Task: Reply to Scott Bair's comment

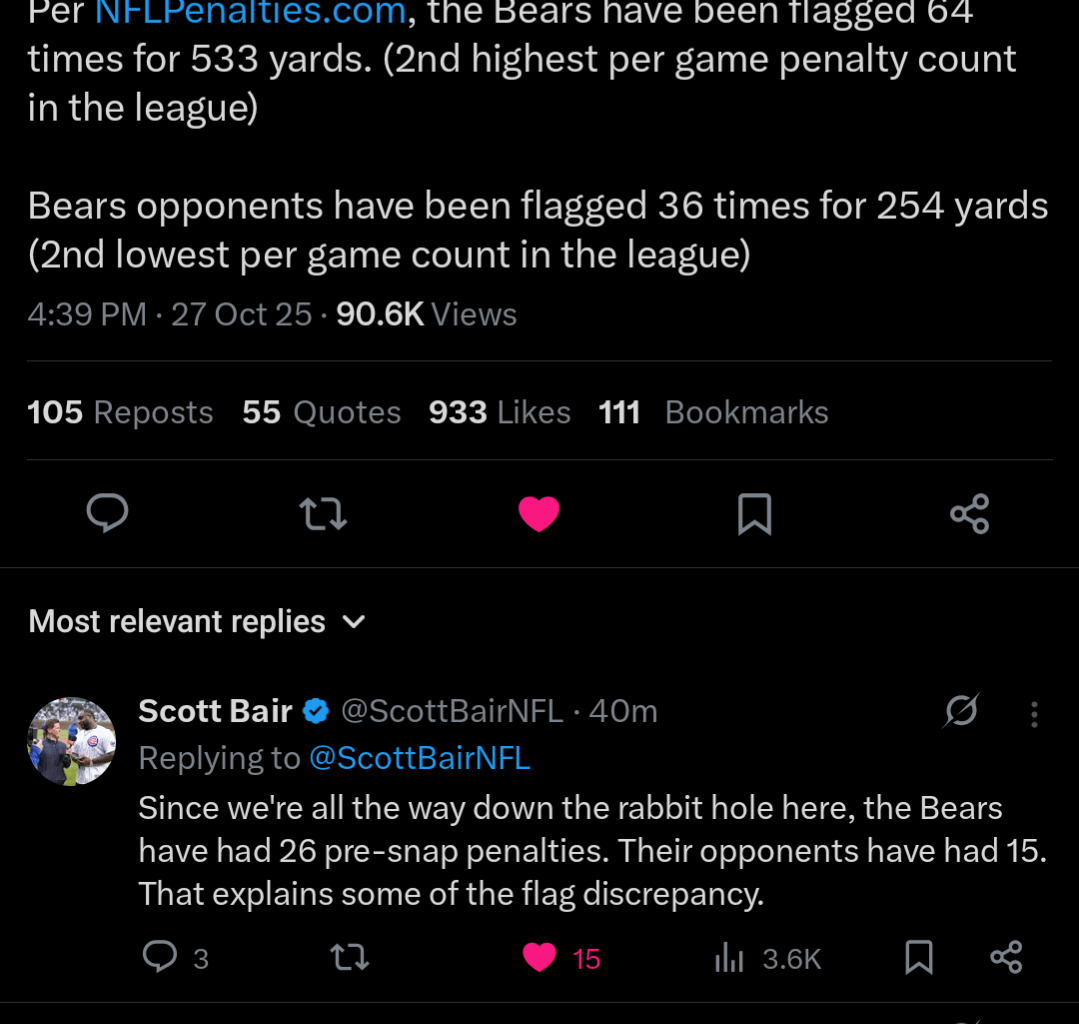Action: point(160,957)
